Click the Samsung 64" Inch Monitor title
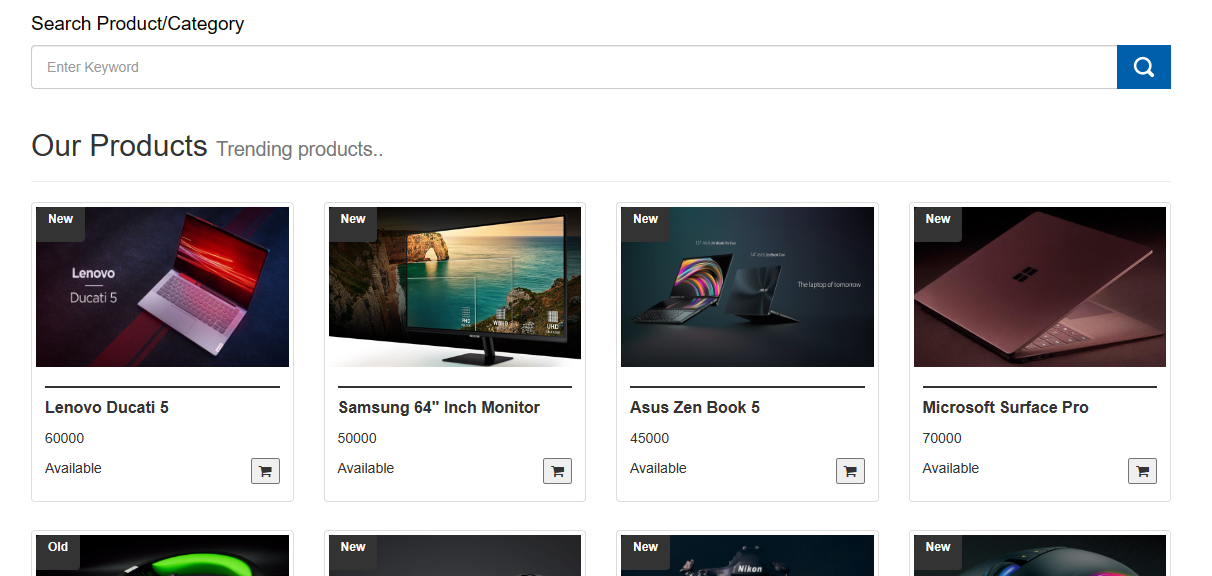This screenshot has width=1212, height=576. click(x=439, y=407)
